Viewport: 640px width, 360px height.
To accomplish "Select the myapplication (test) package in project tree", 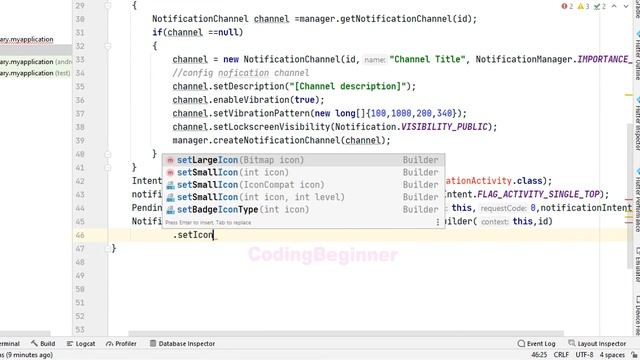I will click(36, 73).
